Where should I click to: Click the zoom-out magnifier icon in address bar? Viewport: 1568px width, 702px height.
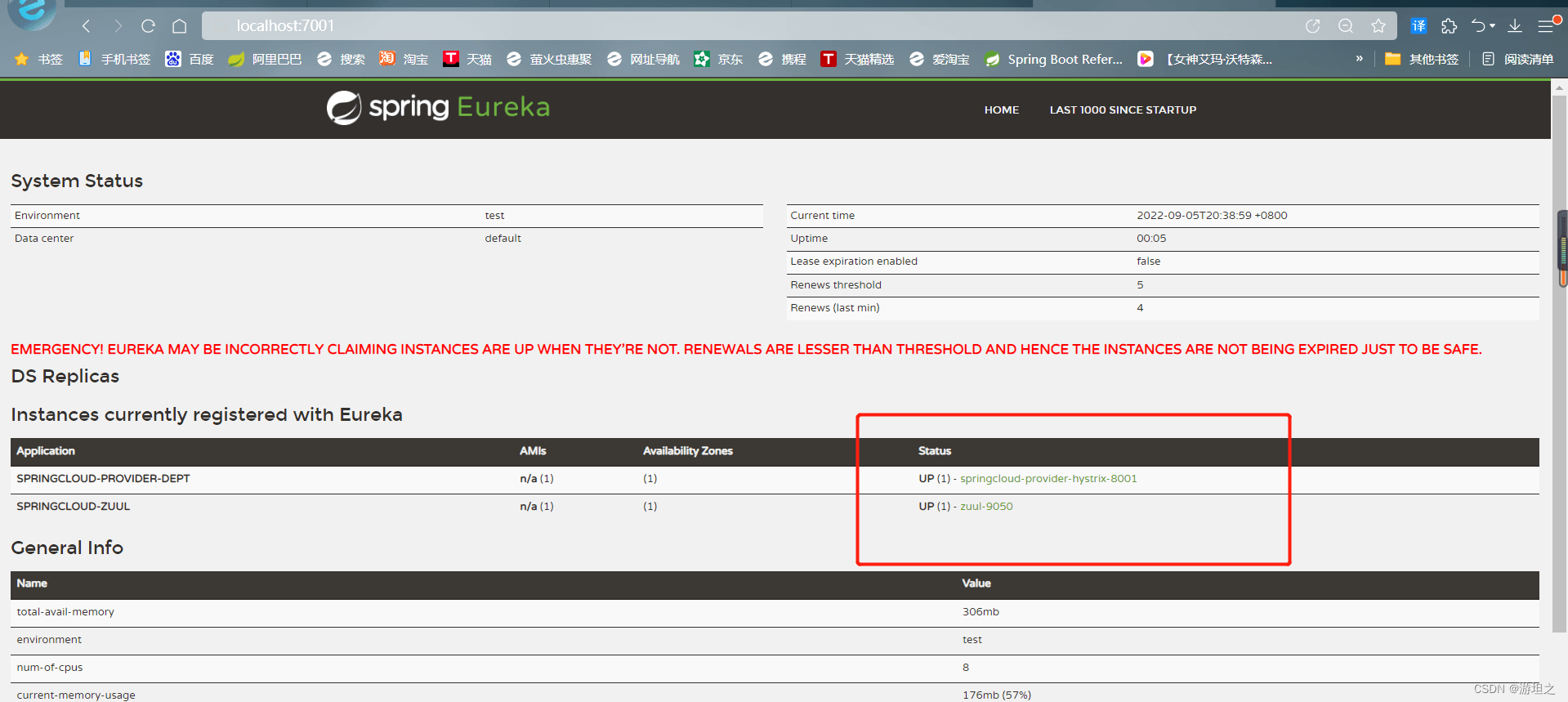pos(1346,26)
